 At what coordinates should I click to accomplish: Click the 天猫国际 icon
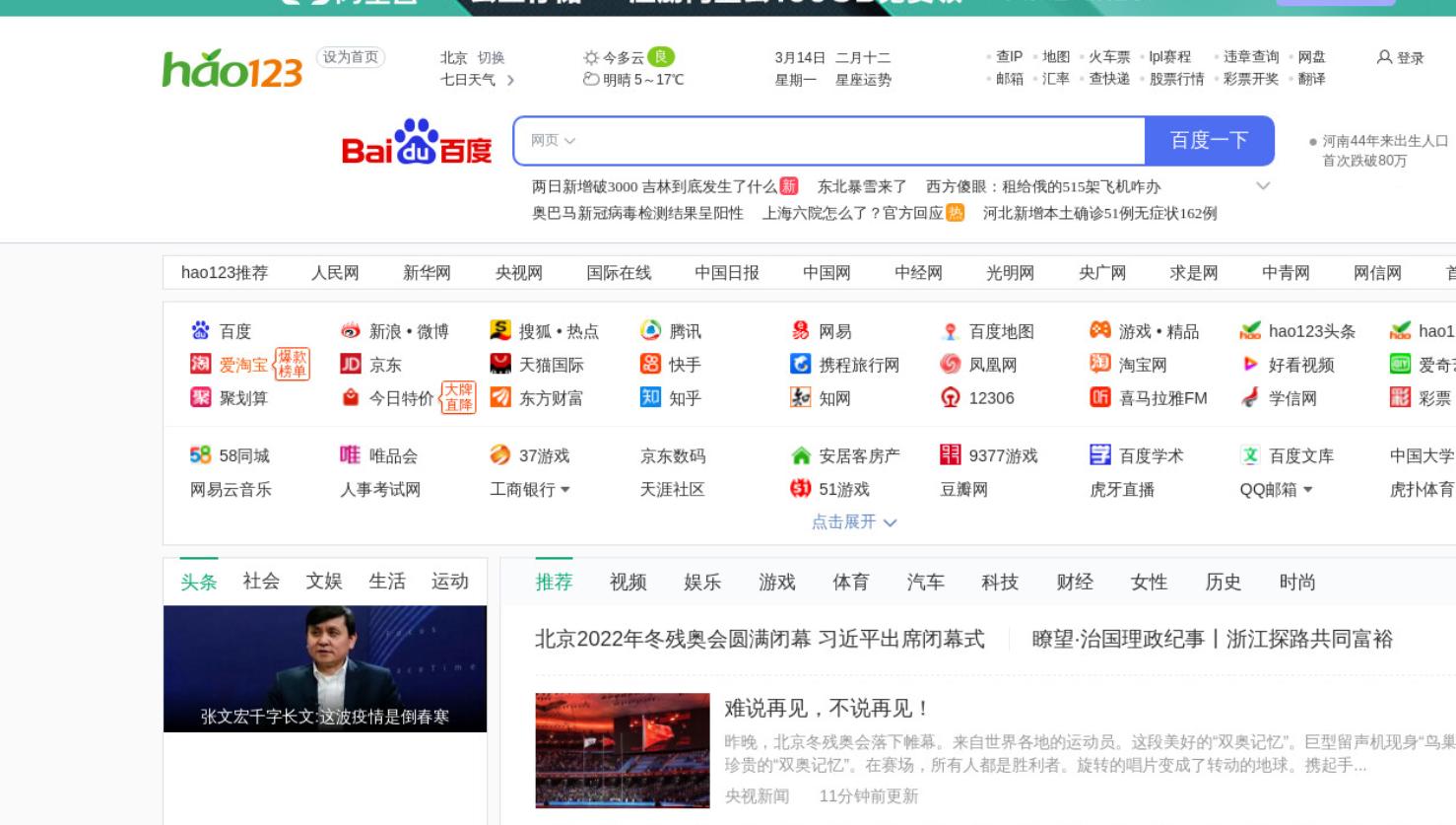point(500,364)
